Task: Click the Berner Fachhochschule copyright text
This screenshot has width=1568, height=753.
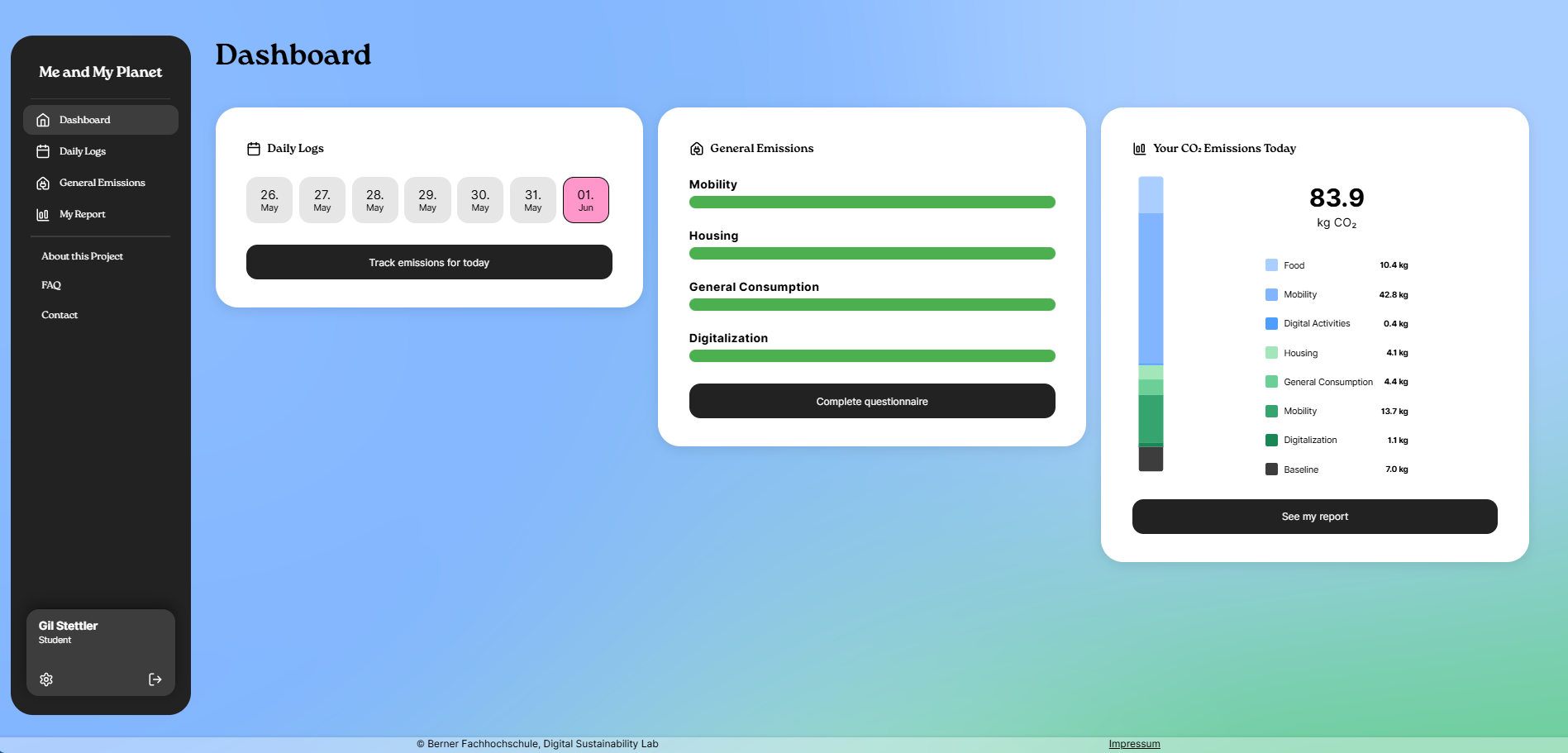Action: [537, 744]
